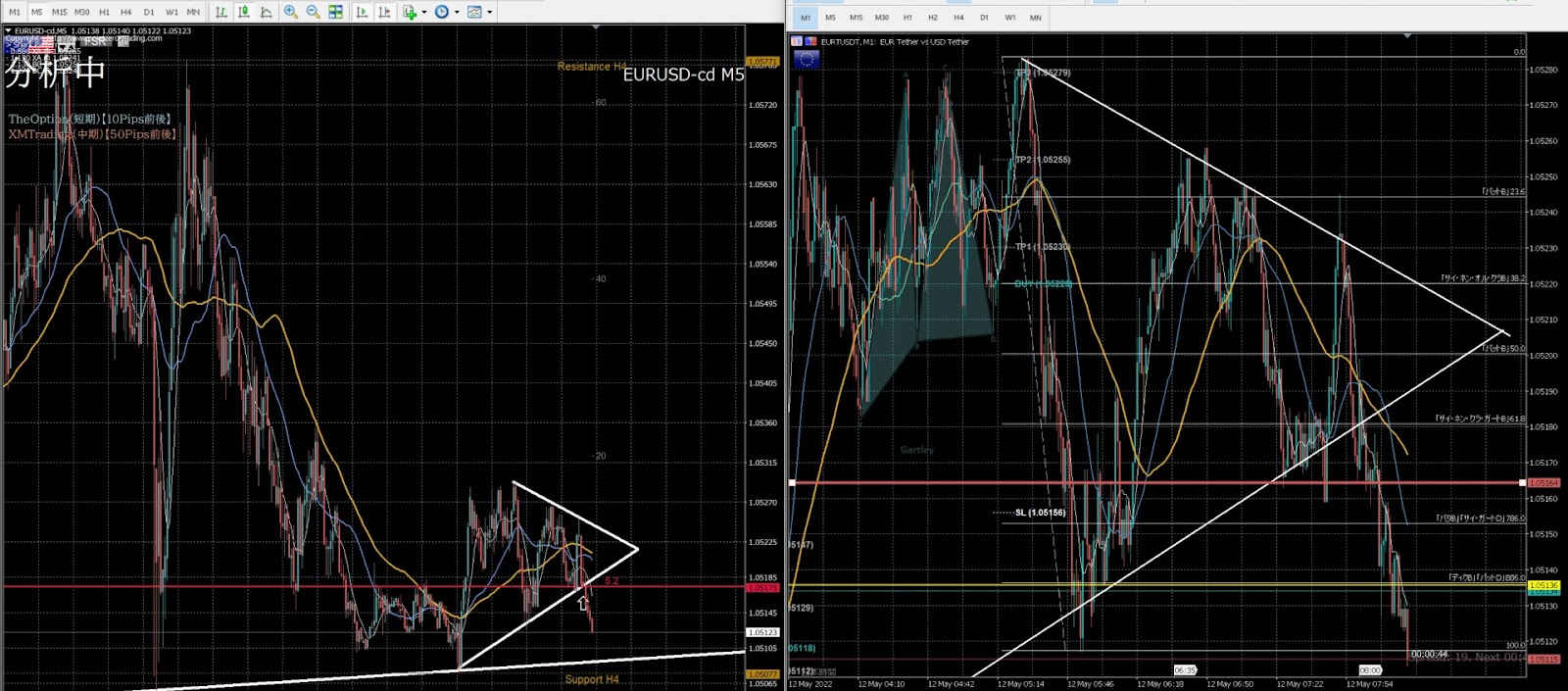
Task: Open the add indicators dropdown arrow
Action: [423, 12]
